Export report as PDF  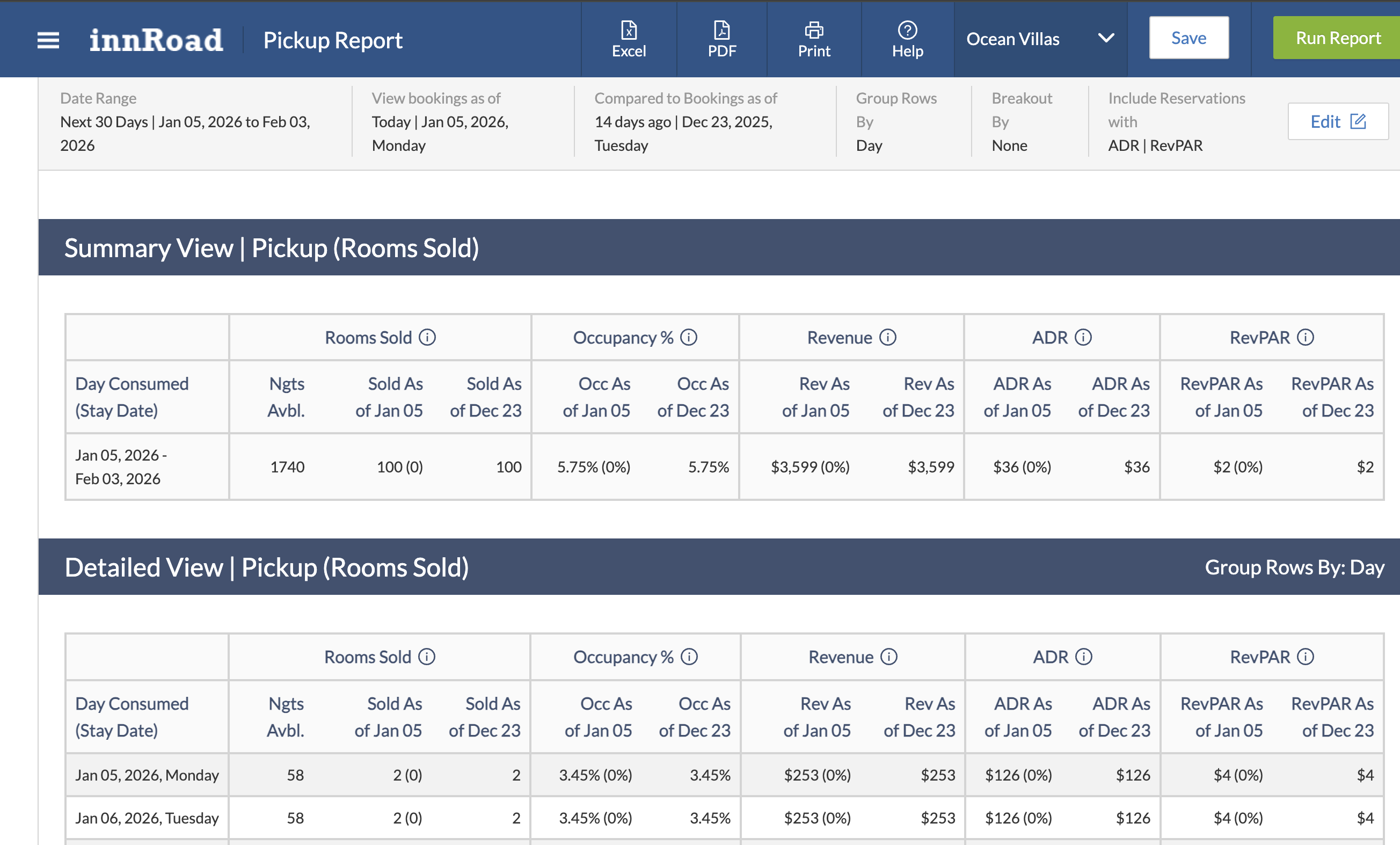coord(721,39)
